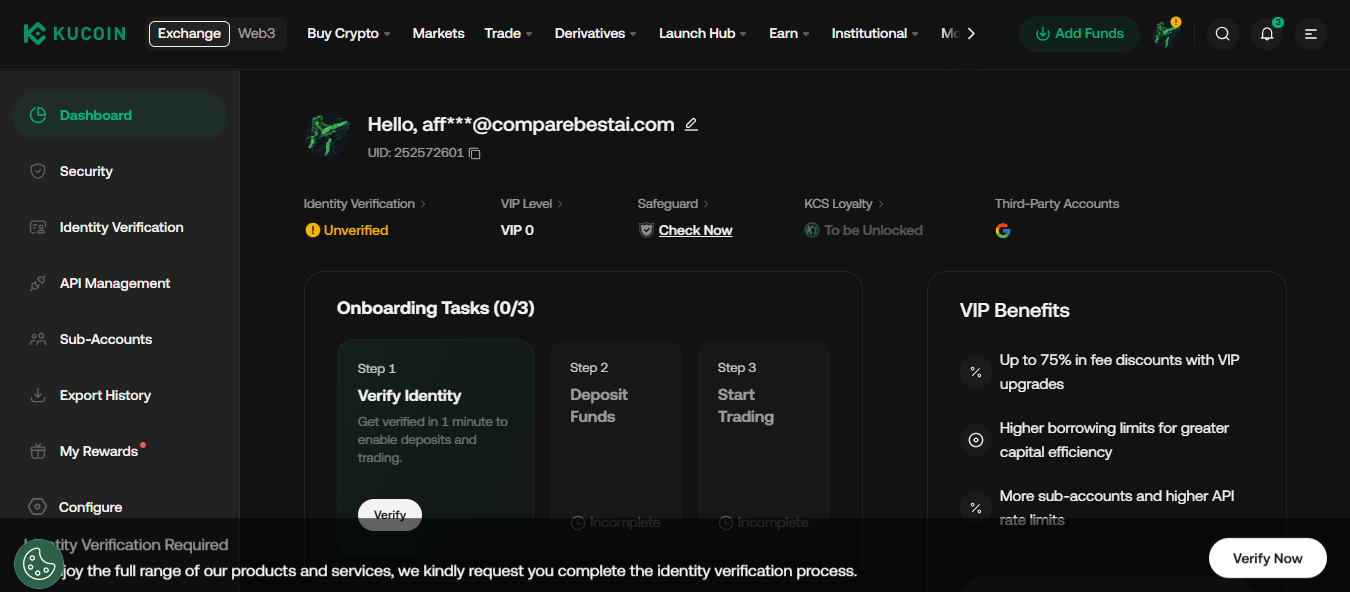Select Dashboard in the sidebar
This screenshot has width=1350, height=592.
coord(119,115)
